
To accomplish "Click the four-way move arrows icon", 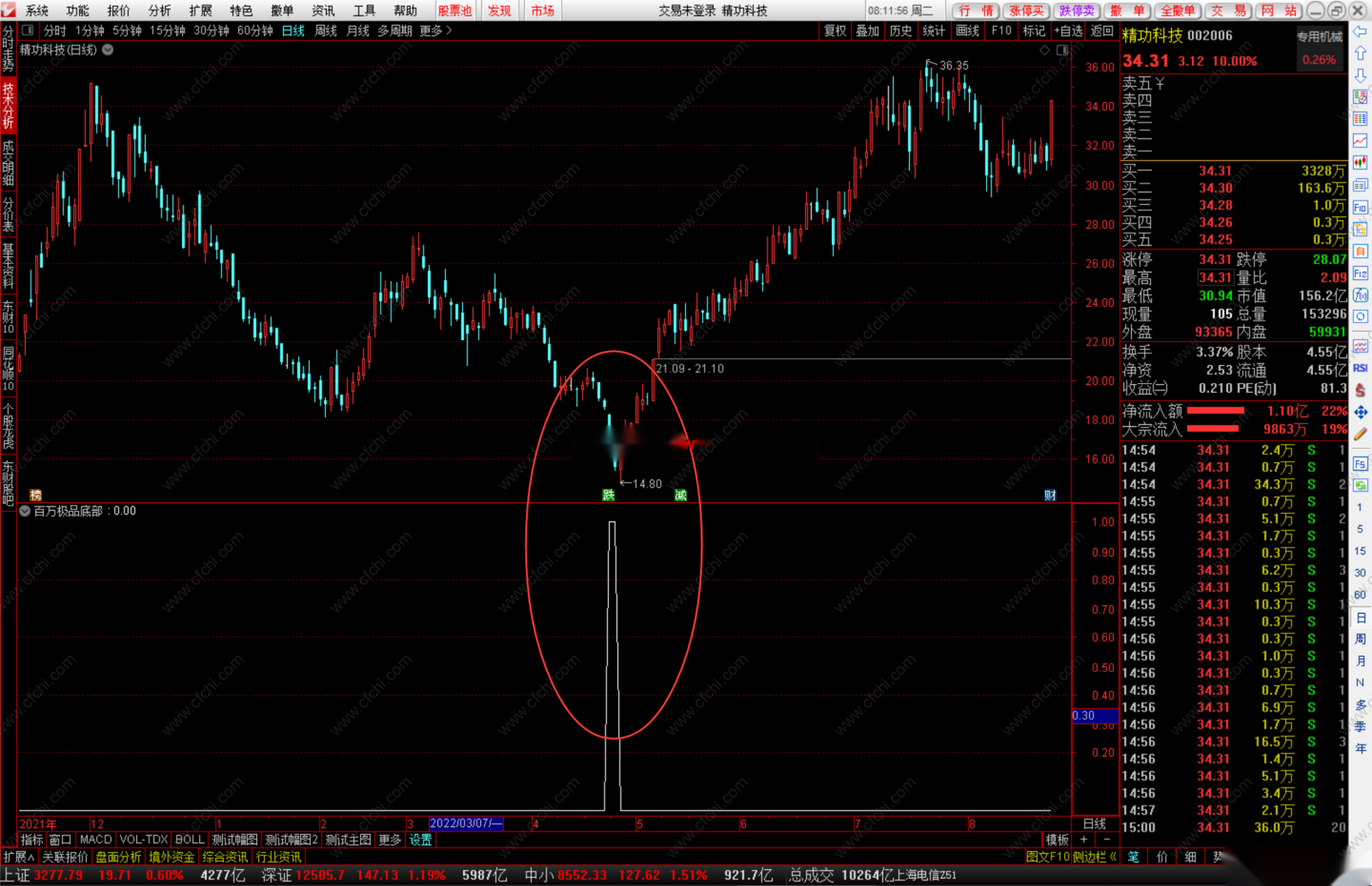I will (x=1360, y=412).
